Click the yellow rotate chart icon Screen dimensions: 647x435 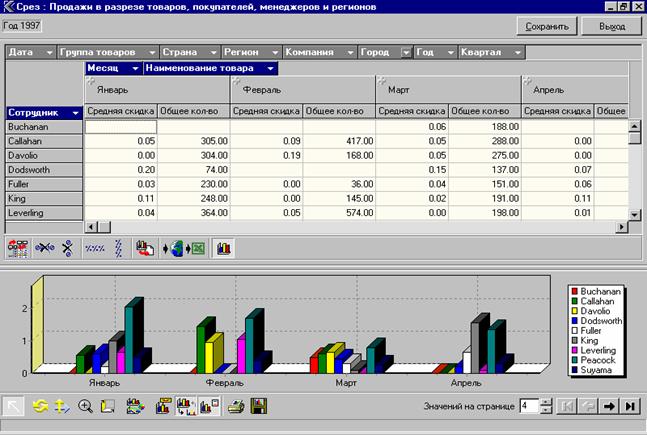click(x=40, y=406)
